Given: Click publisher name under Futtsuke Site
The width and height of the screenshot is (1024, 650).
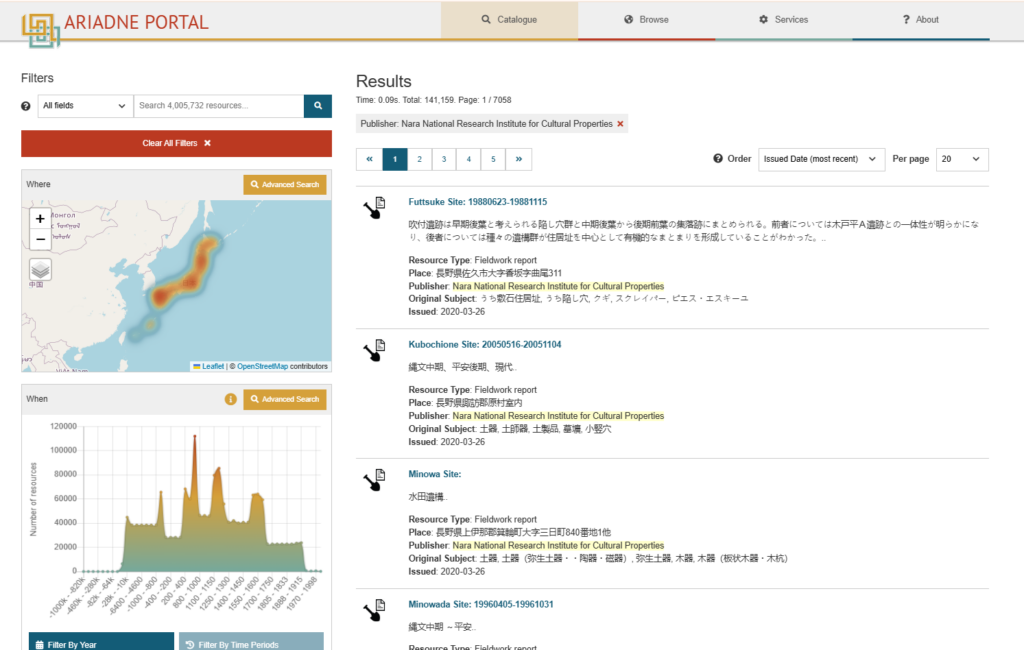Looking at the screenshot, I should (558, 286).
